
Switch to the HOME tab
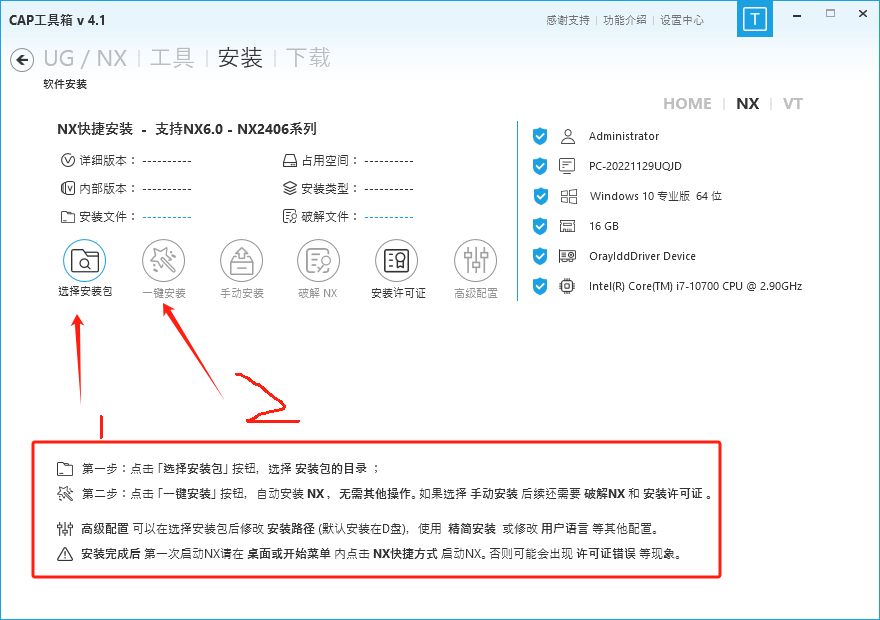click(x=687, y=104)
